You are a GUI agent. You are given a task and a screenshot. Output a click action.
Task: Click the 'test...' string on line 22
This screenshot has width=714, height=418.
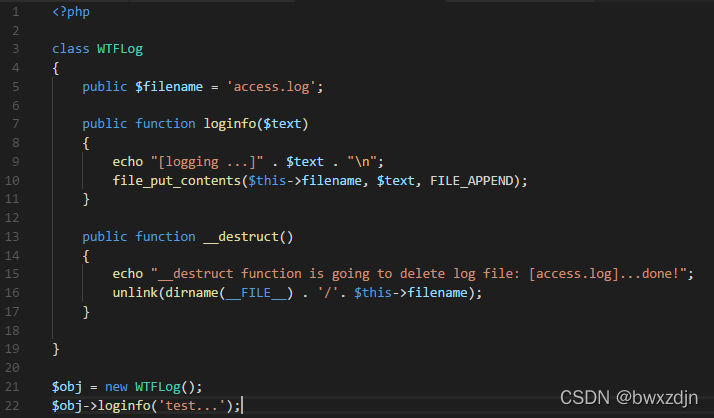click(x=191, y=406)
